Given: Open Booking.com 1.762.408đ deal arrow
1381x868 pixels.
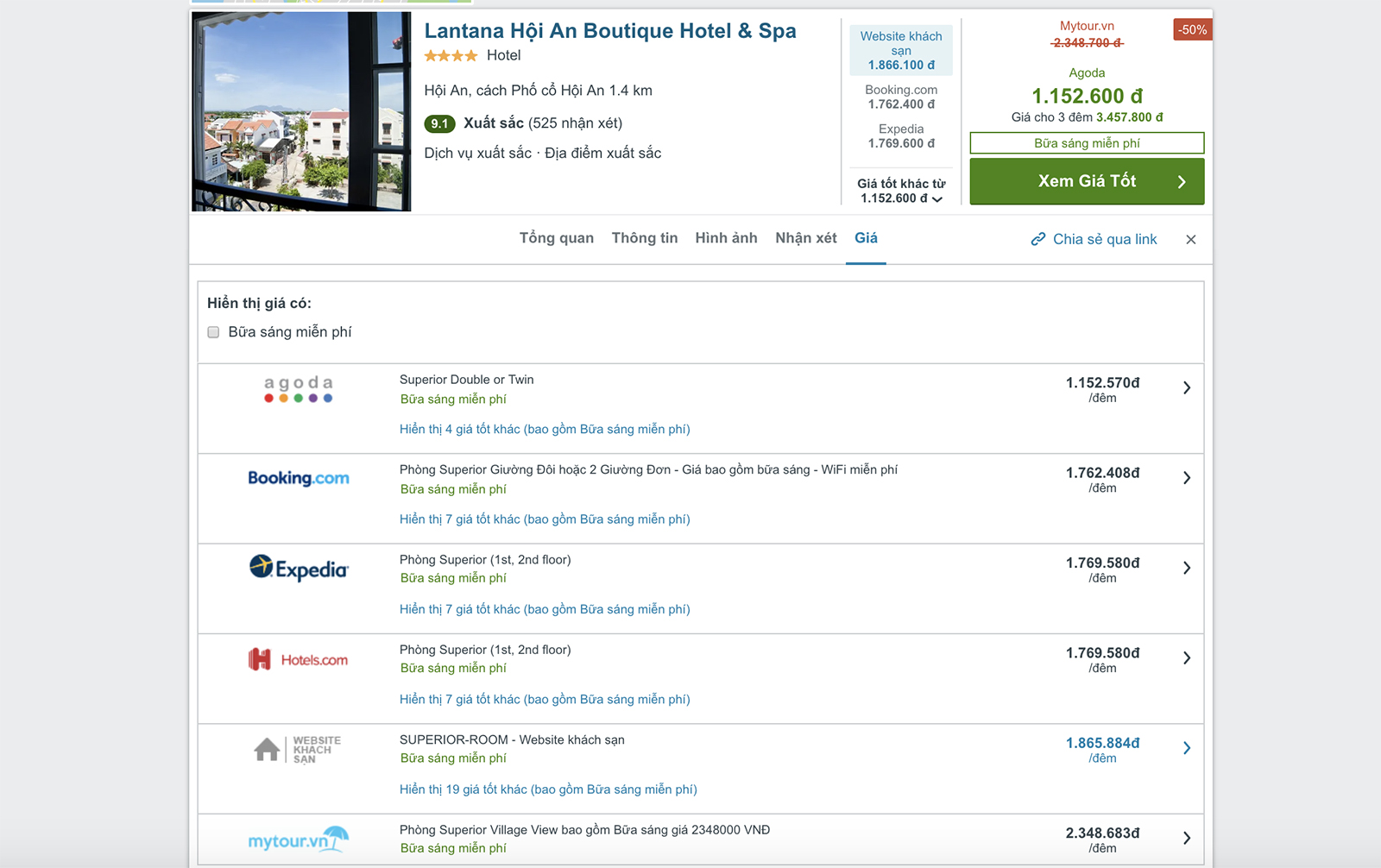Looking at the screenshot, I should [1187, 478].
